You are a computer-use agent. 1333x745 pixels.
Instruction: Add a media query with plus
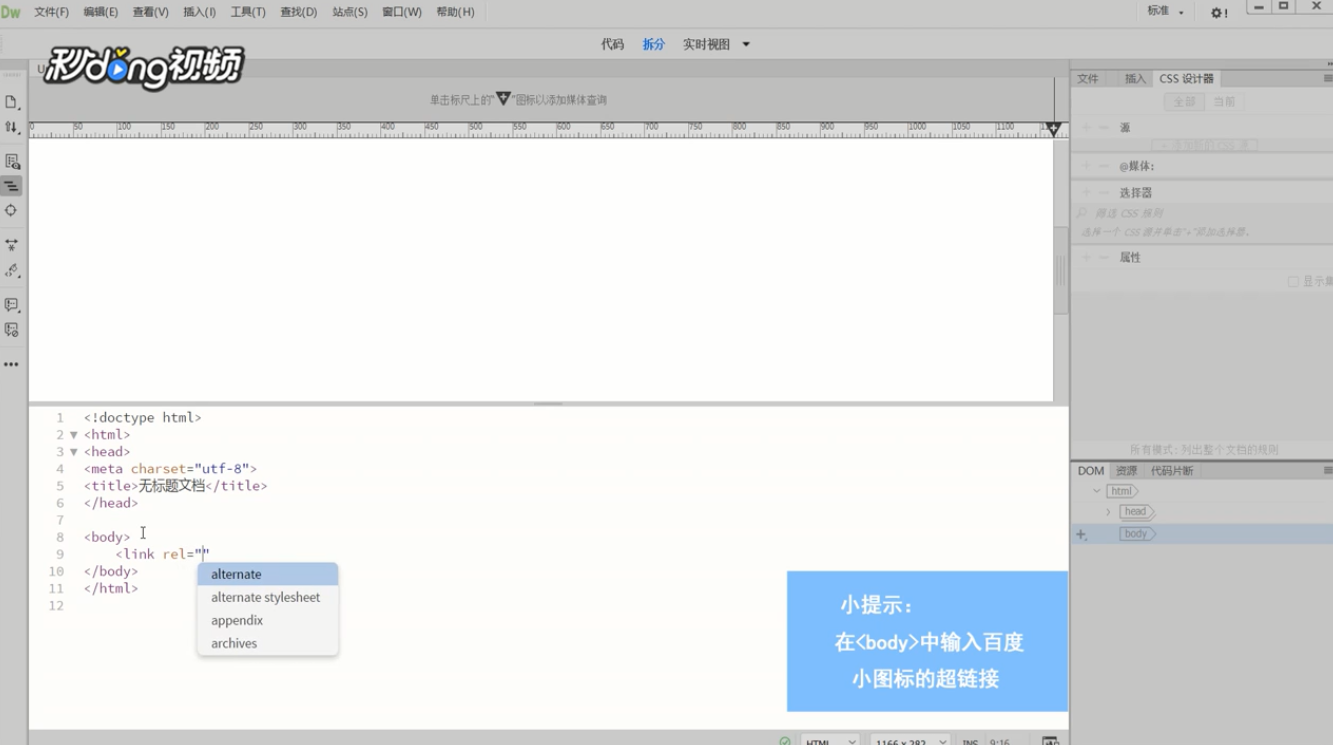point(1087,166)
